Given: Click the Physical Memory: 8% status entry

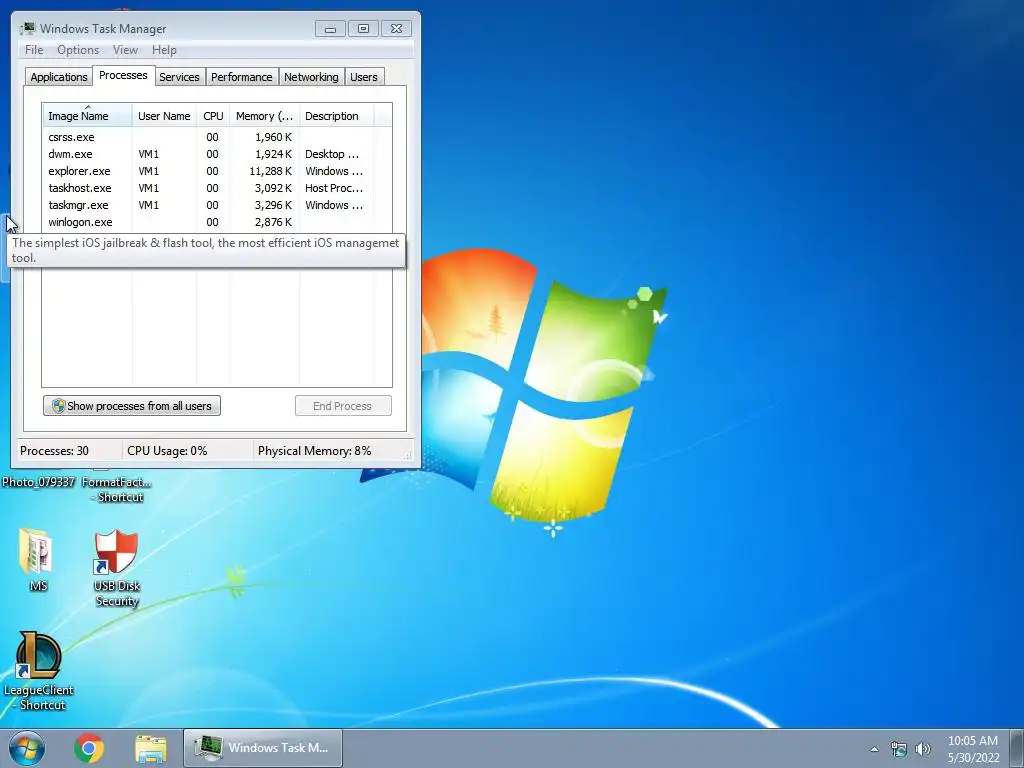Looking at the screenshot, I should tap(315, 451).
